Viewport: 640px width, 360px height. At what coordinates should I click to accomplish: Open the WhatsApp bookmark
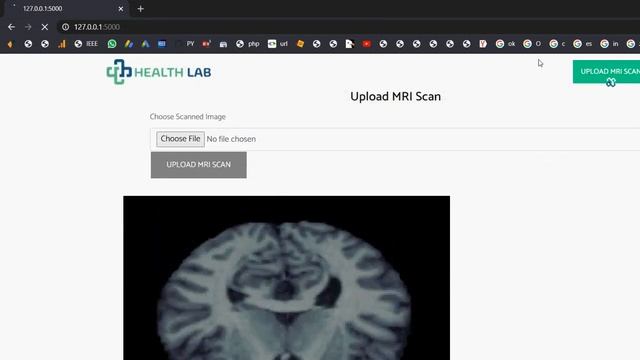point(111,44)
